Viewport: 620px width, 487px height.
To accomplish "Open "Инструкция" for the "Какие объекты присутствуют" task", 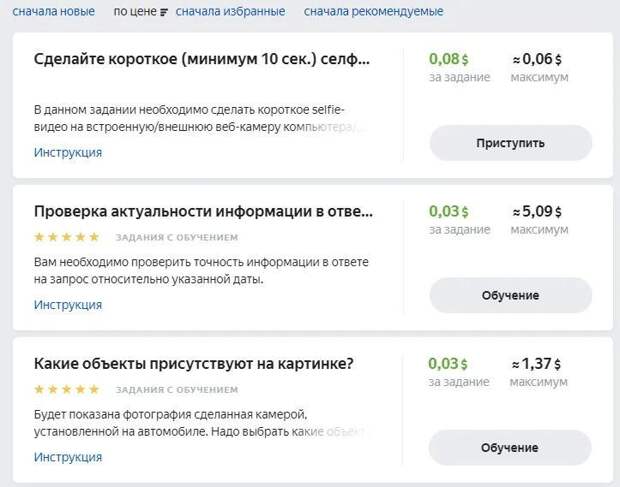I will point(68,457).
